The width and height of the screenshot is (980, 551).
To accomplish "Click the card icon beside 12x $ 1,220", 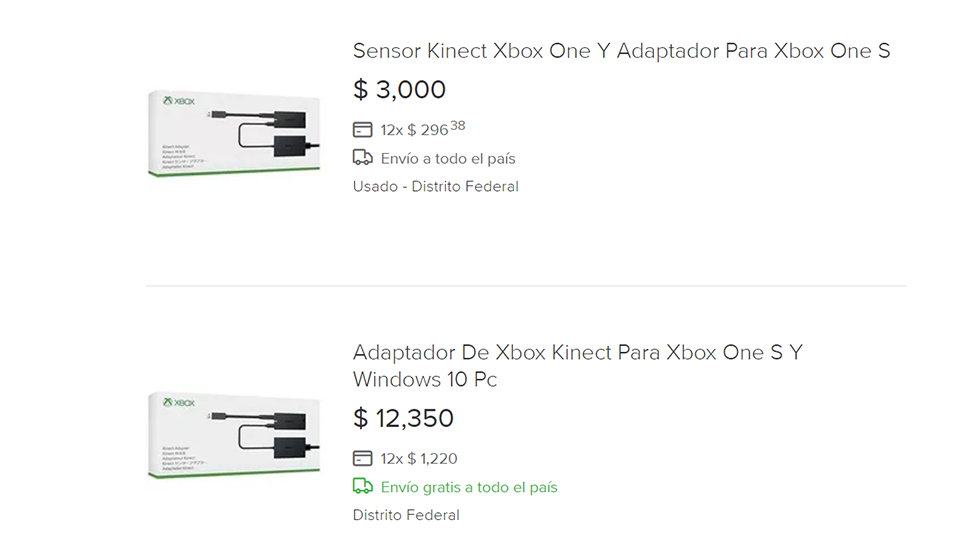I will pos(362,459).
